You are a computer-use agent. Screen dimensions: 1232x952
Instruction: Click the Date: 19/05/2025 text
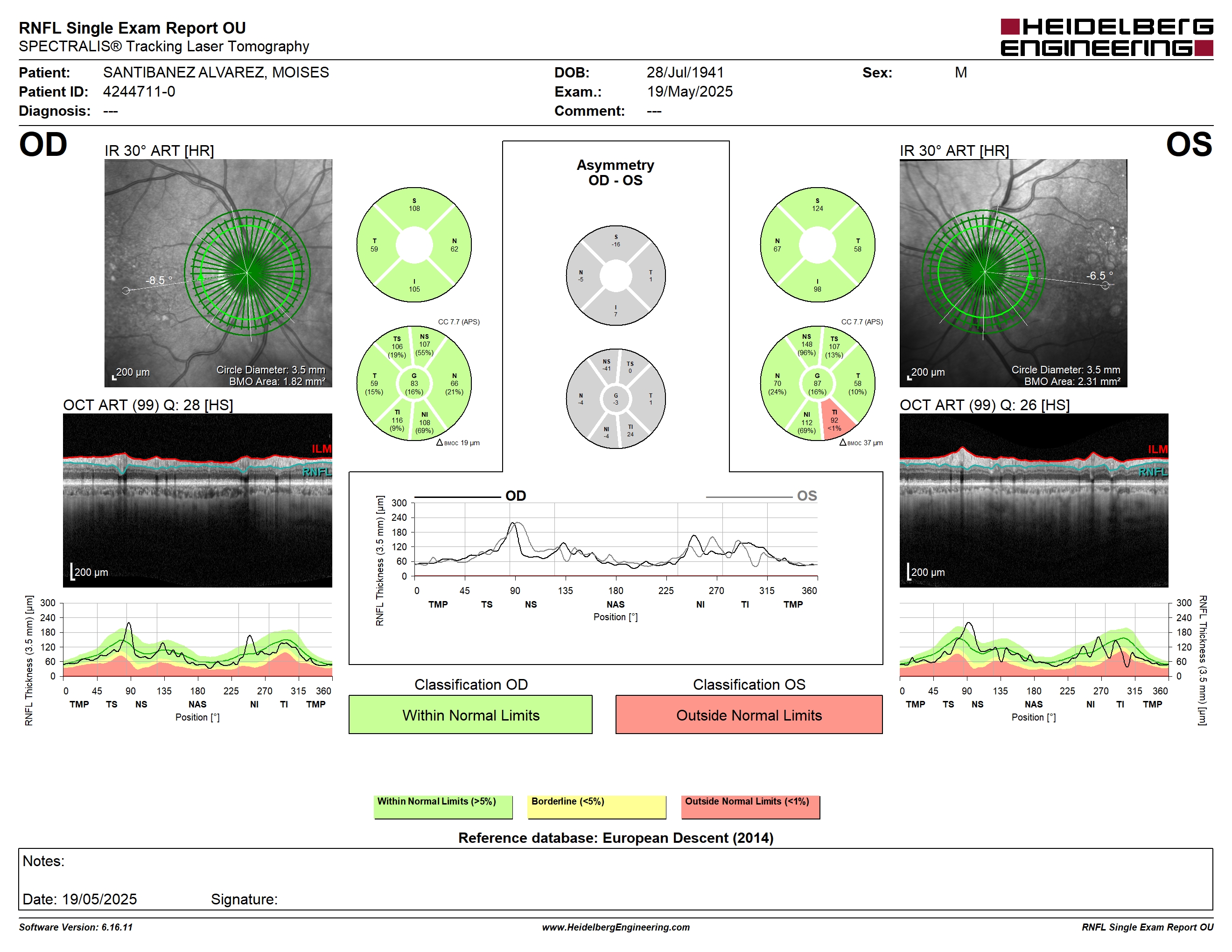[79, 899]
